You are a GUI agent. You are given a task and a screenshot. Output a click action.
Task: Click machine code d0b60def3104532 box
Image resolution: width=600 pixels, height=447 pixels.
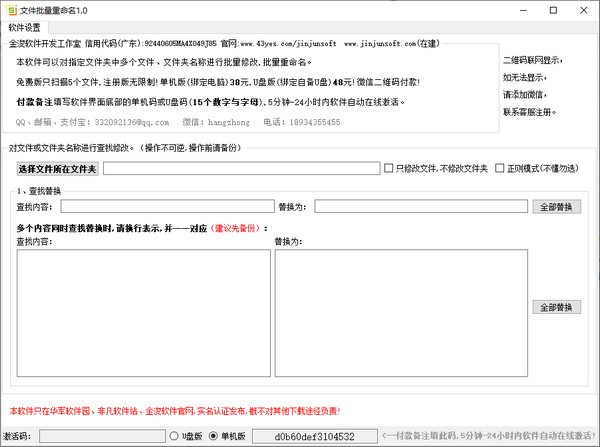[x=315, y=436]
